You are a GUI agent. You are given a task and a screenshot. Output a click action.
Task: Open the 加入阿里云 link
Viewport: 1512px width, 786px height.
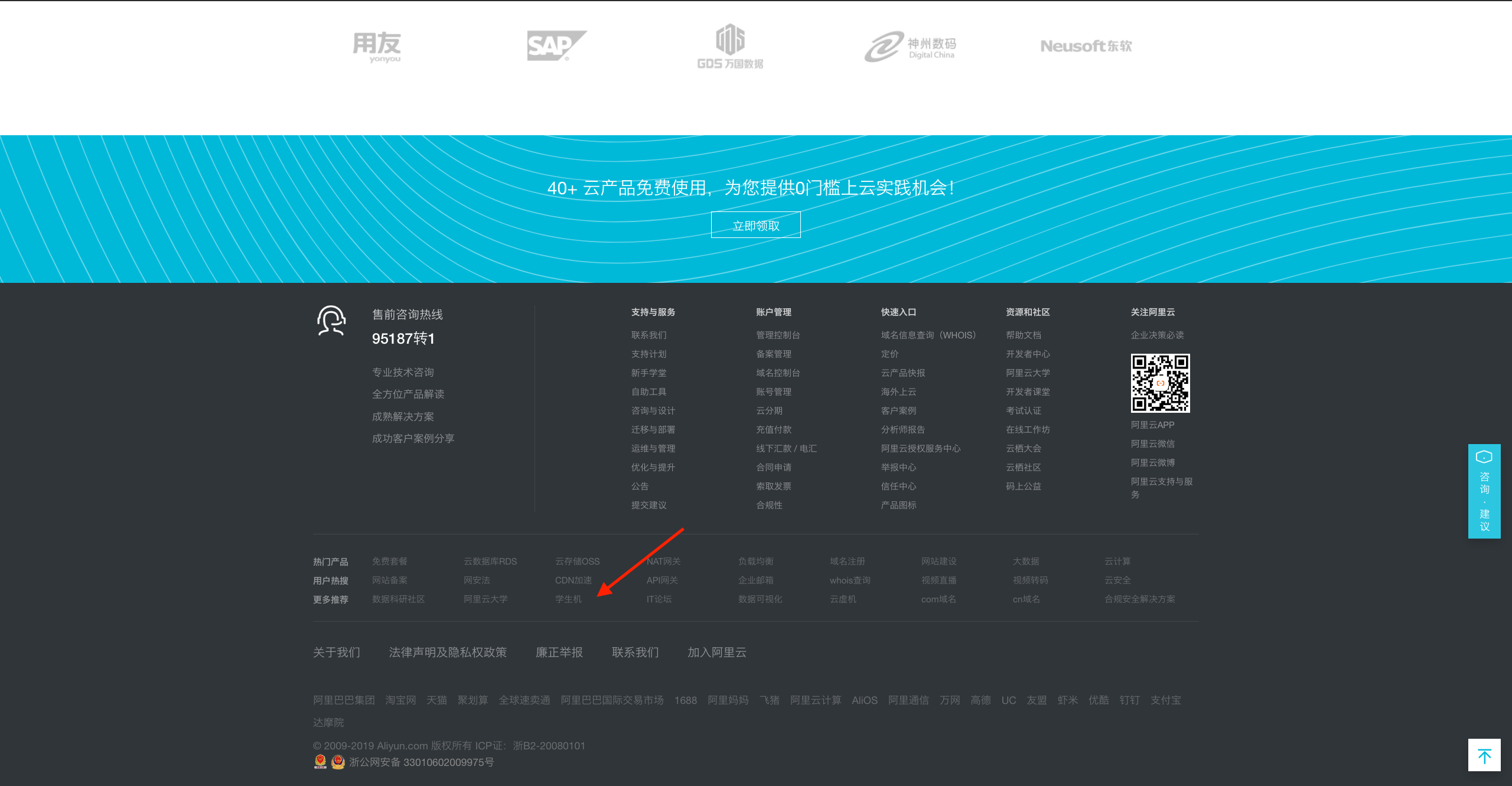716,653
